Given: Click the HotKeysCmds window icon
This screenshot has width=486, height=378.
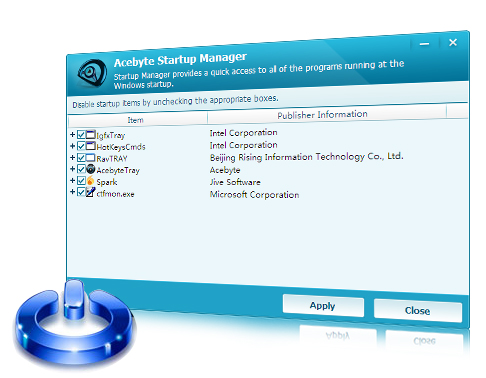Looking at the screenshot, I should tap(91, 146).
